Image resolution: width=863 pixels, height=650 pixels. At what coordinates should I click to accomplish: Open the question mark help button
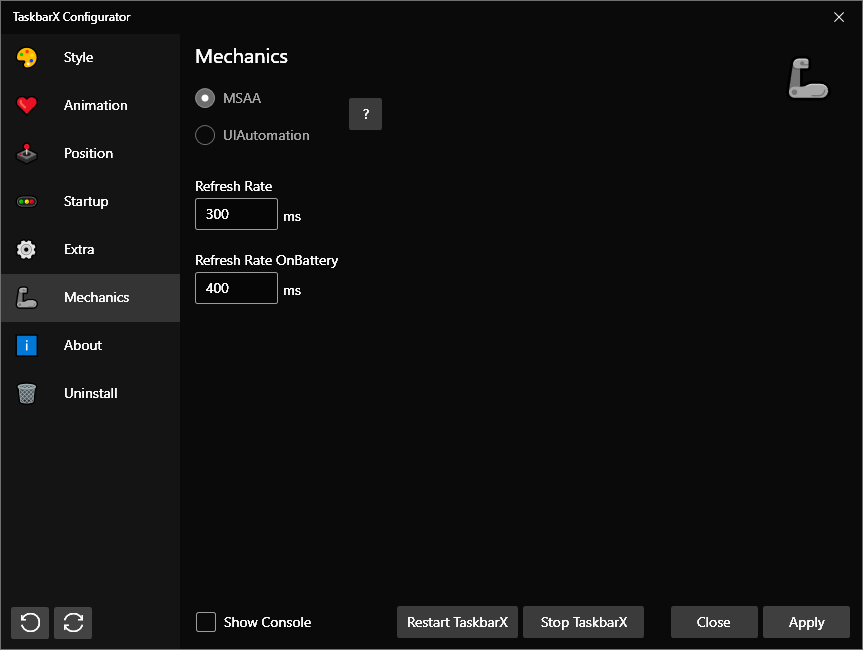click(x=365, y=114)
